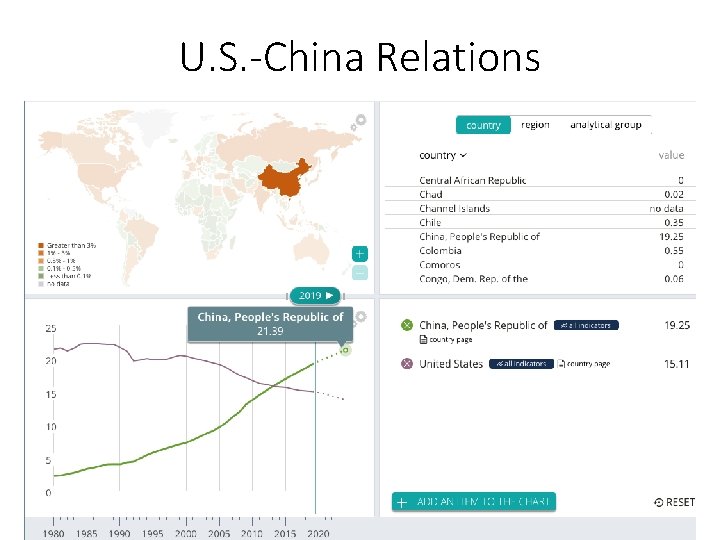
Task: Select Congo, Dem. Rep. of the row
Action: tap(540, 279)
